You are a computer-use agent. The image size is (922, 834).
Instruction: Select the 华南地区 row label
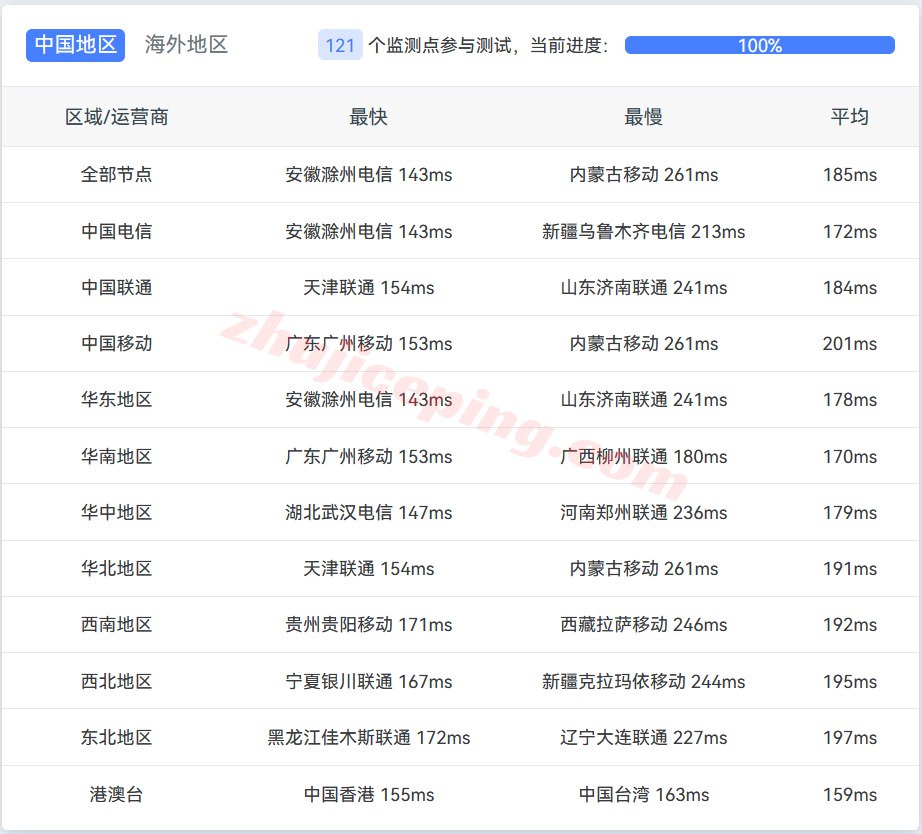coord(116,456)
